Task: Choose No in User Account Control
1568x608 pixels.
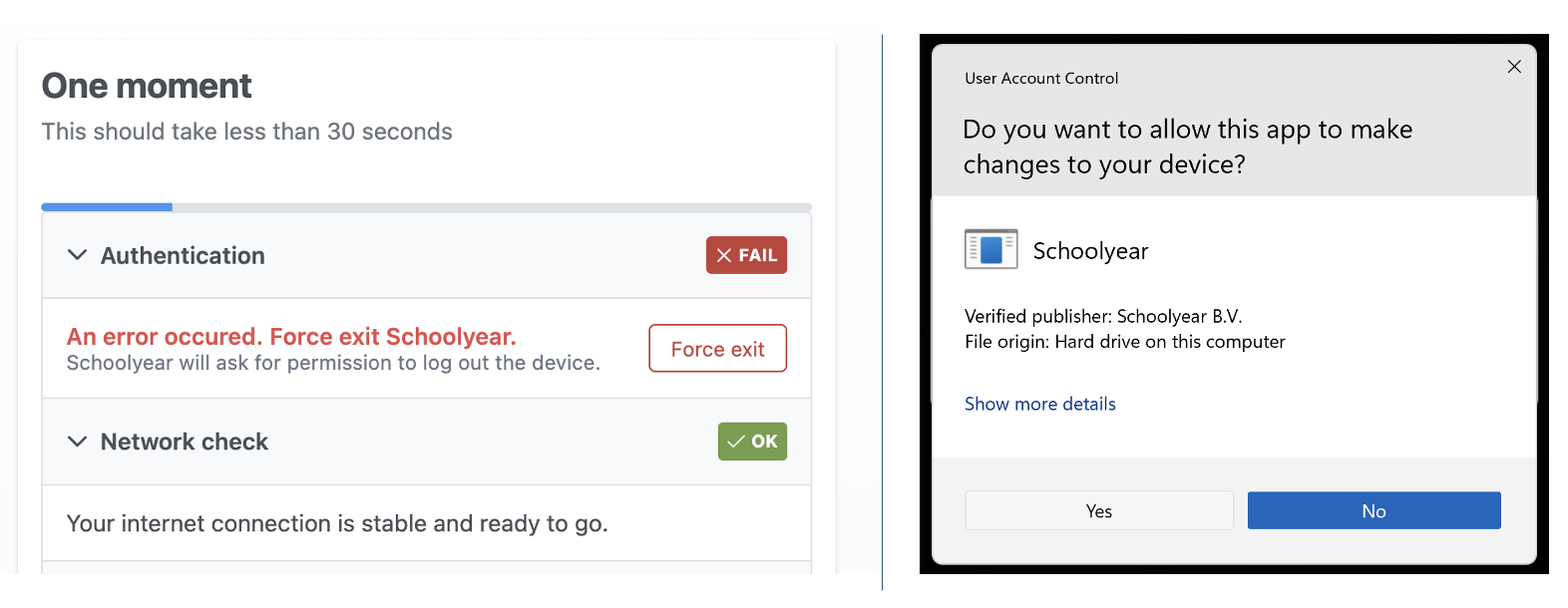Action: [1373, 511]
